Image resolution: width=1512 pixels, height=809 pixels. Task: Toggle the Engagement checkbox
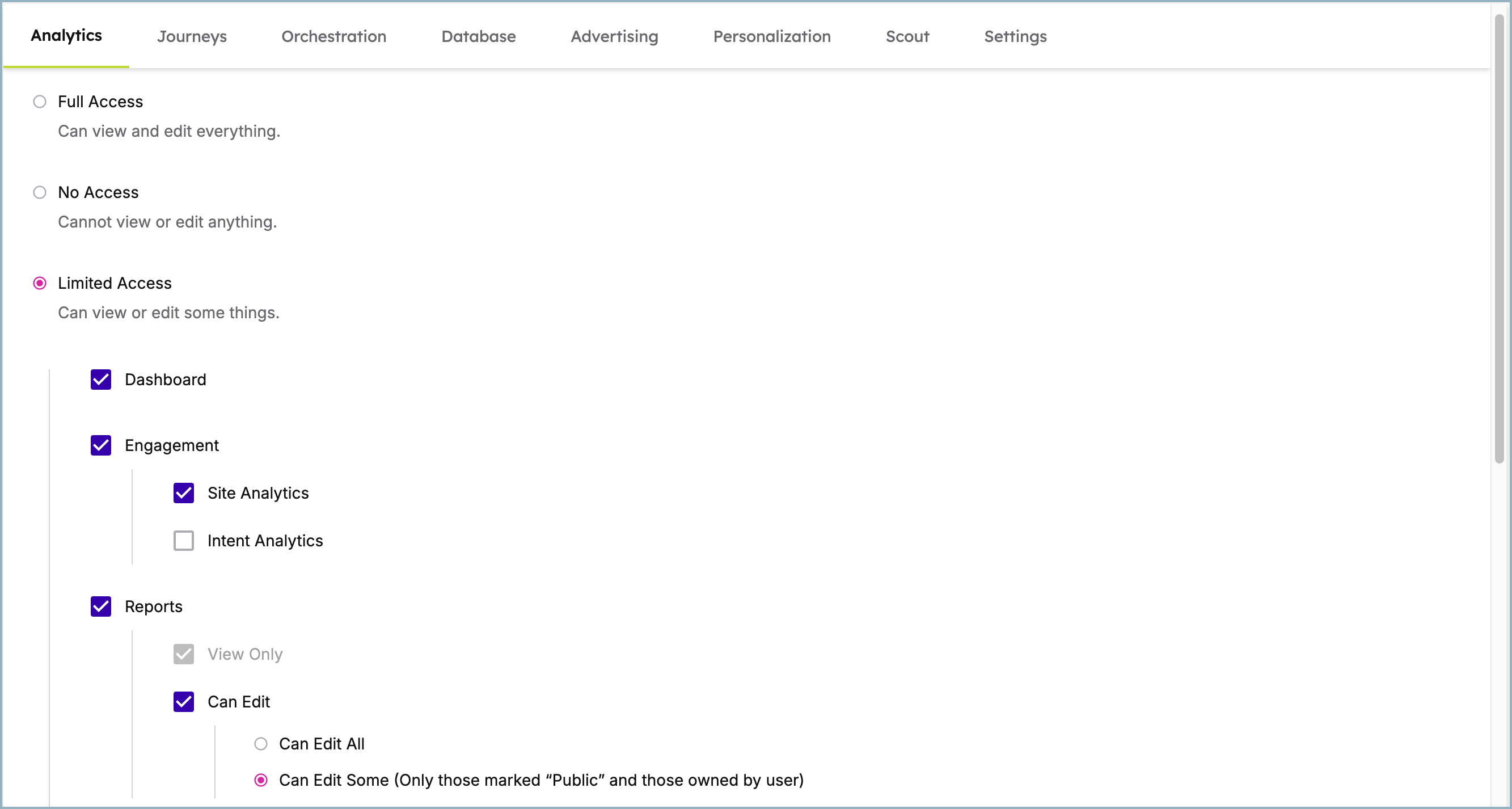tap(101, 445)
